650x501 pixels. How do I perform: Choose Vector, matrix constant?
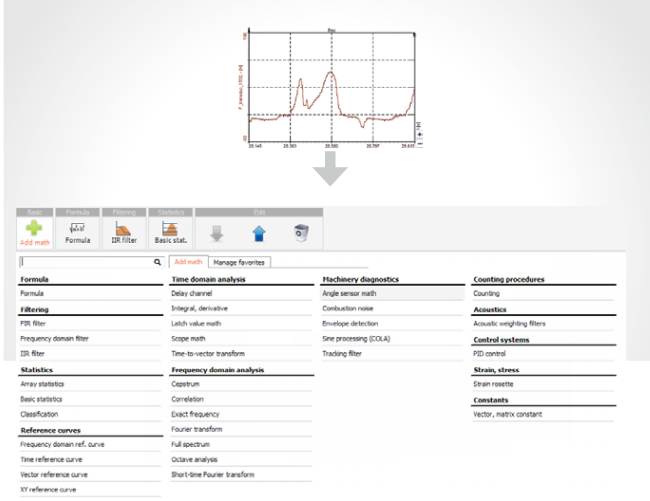543,414
